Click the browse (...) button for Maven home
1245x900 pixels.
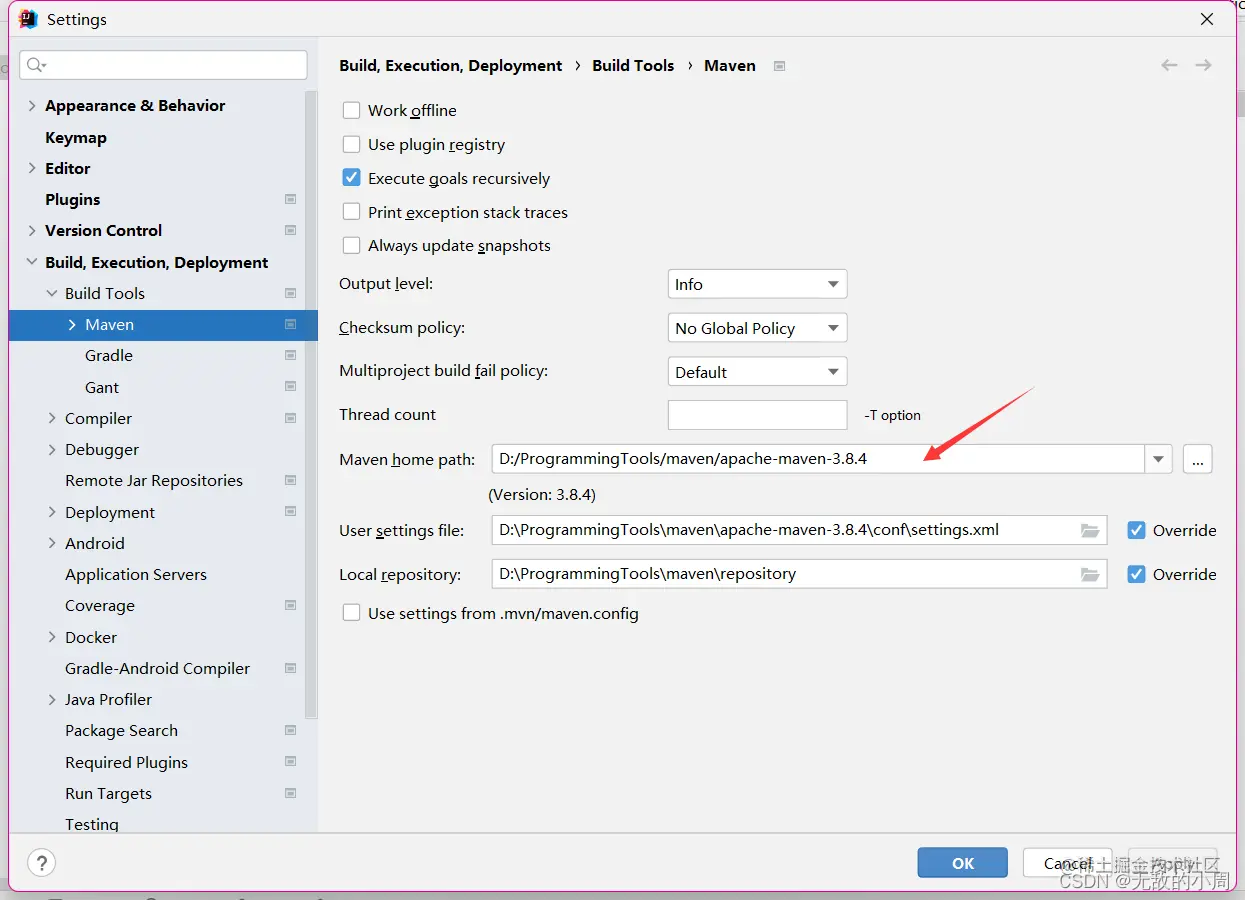click(x=1197, y=459)
